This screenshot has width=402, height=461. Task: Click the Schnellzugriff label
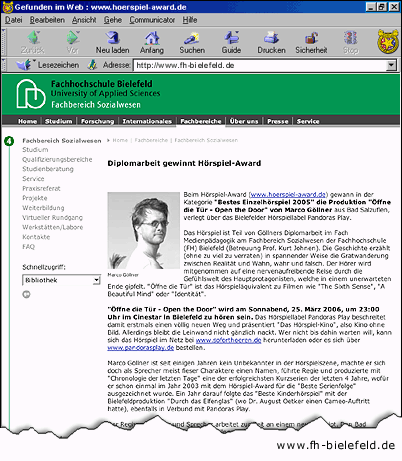coord(44,267)
